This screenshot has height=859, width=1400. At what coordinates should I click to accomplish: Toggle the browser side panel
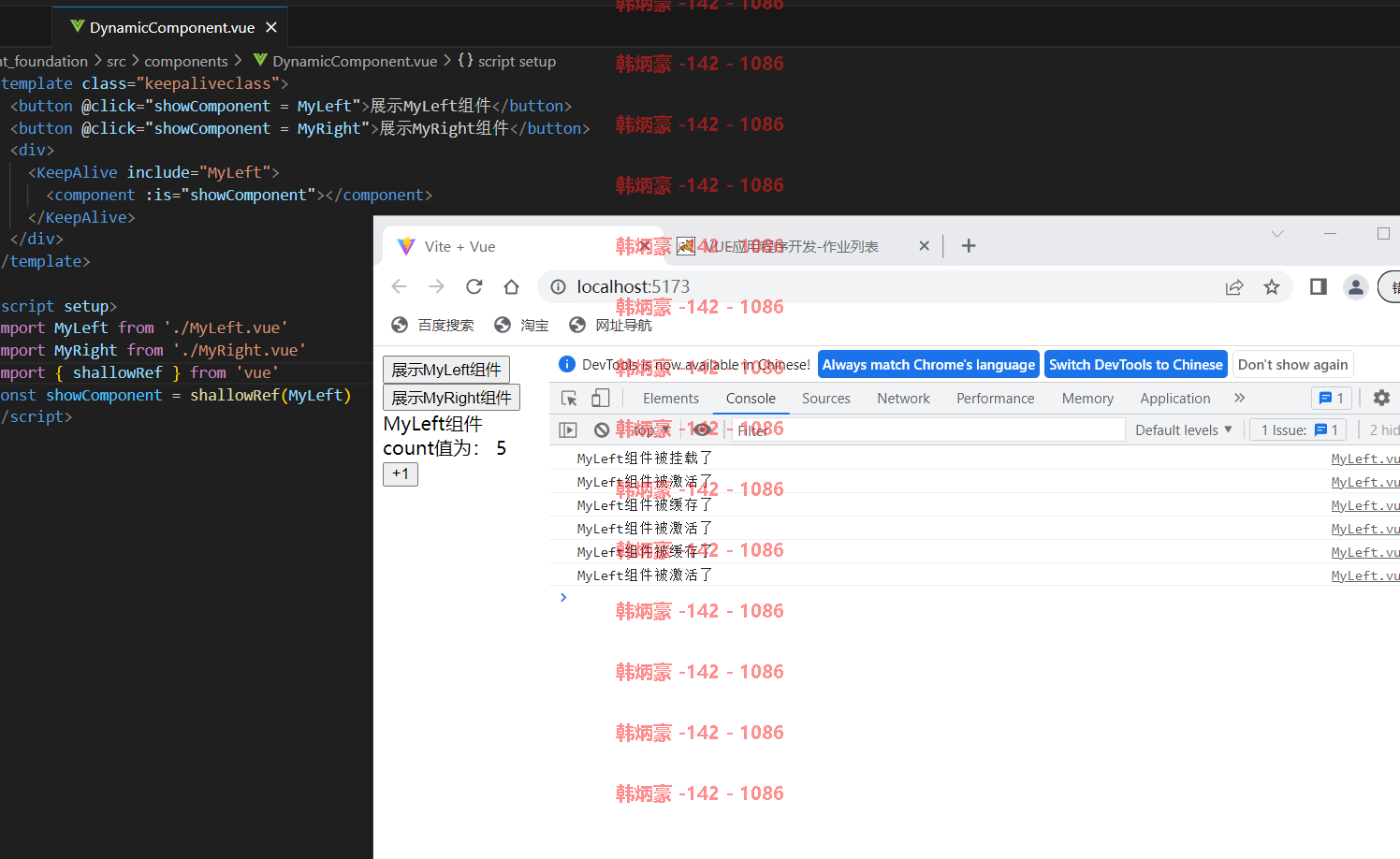tap(1318, 286)
